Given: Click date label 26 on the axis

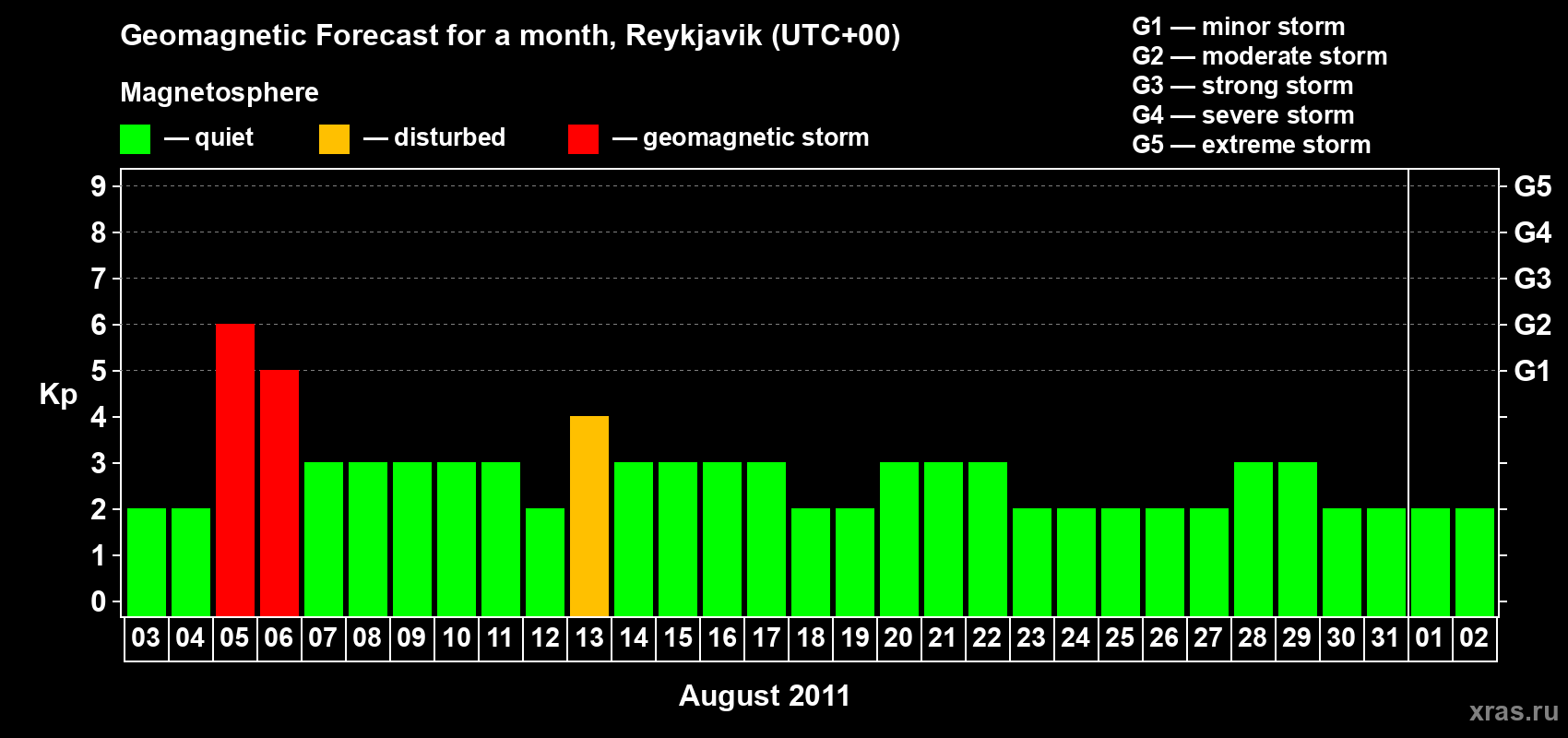Looking at the screenshot, I should click(x=1164, y=637).
